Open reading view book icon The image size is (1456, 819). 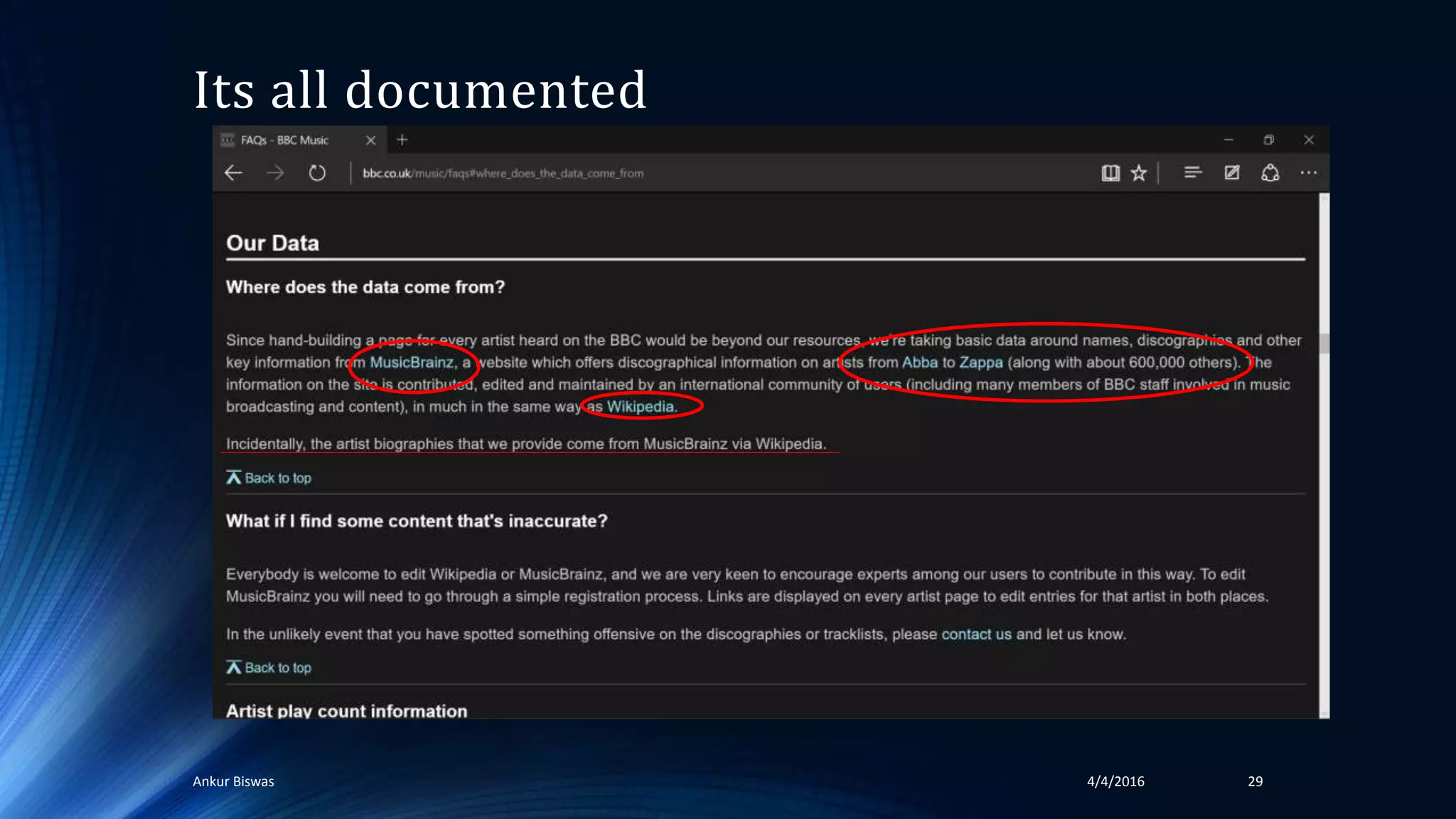coord(1110,173)
